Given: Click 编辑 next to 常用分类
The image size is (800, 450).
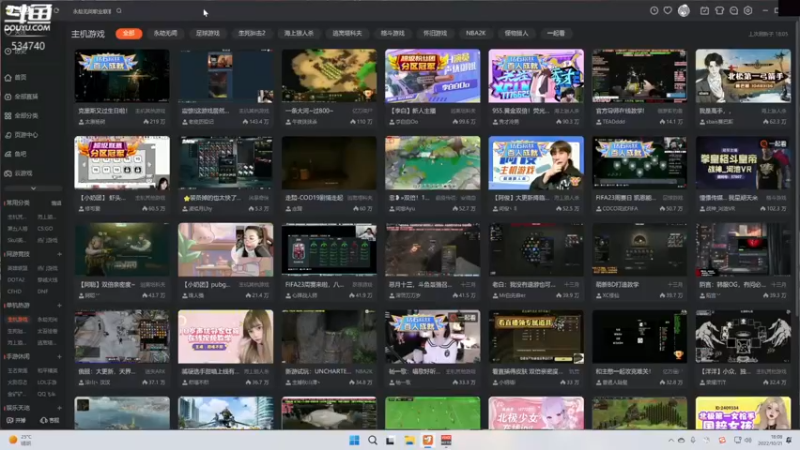Looking at the screenshot, I should 56,203.
